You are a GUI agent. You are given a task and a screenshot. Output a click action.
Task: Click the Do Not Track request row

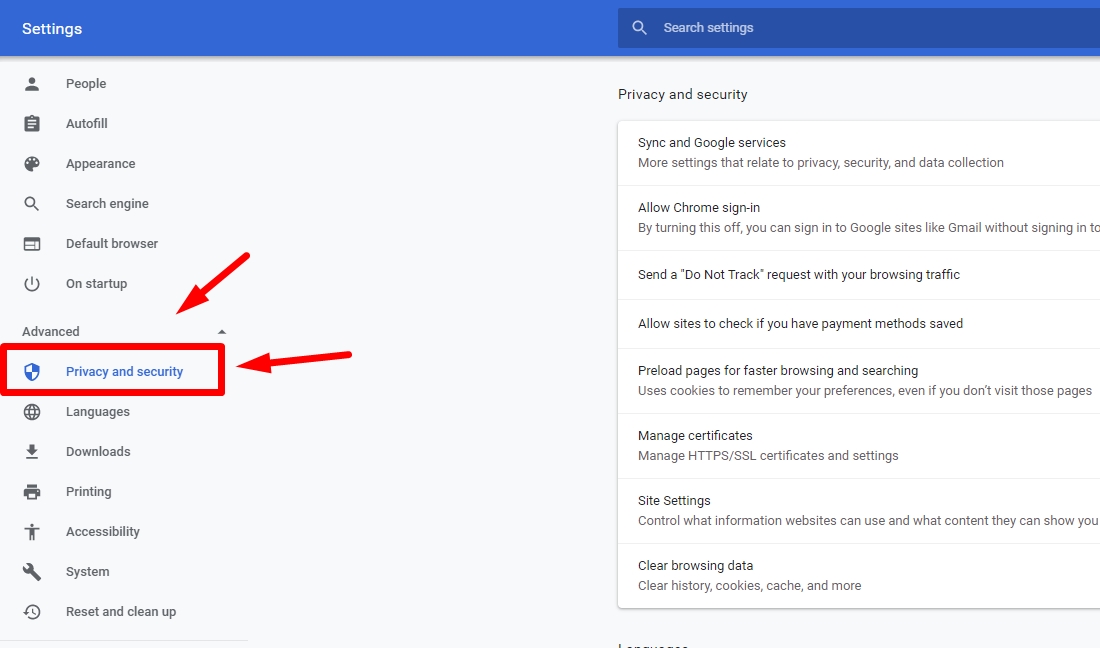tap(859, 275)
